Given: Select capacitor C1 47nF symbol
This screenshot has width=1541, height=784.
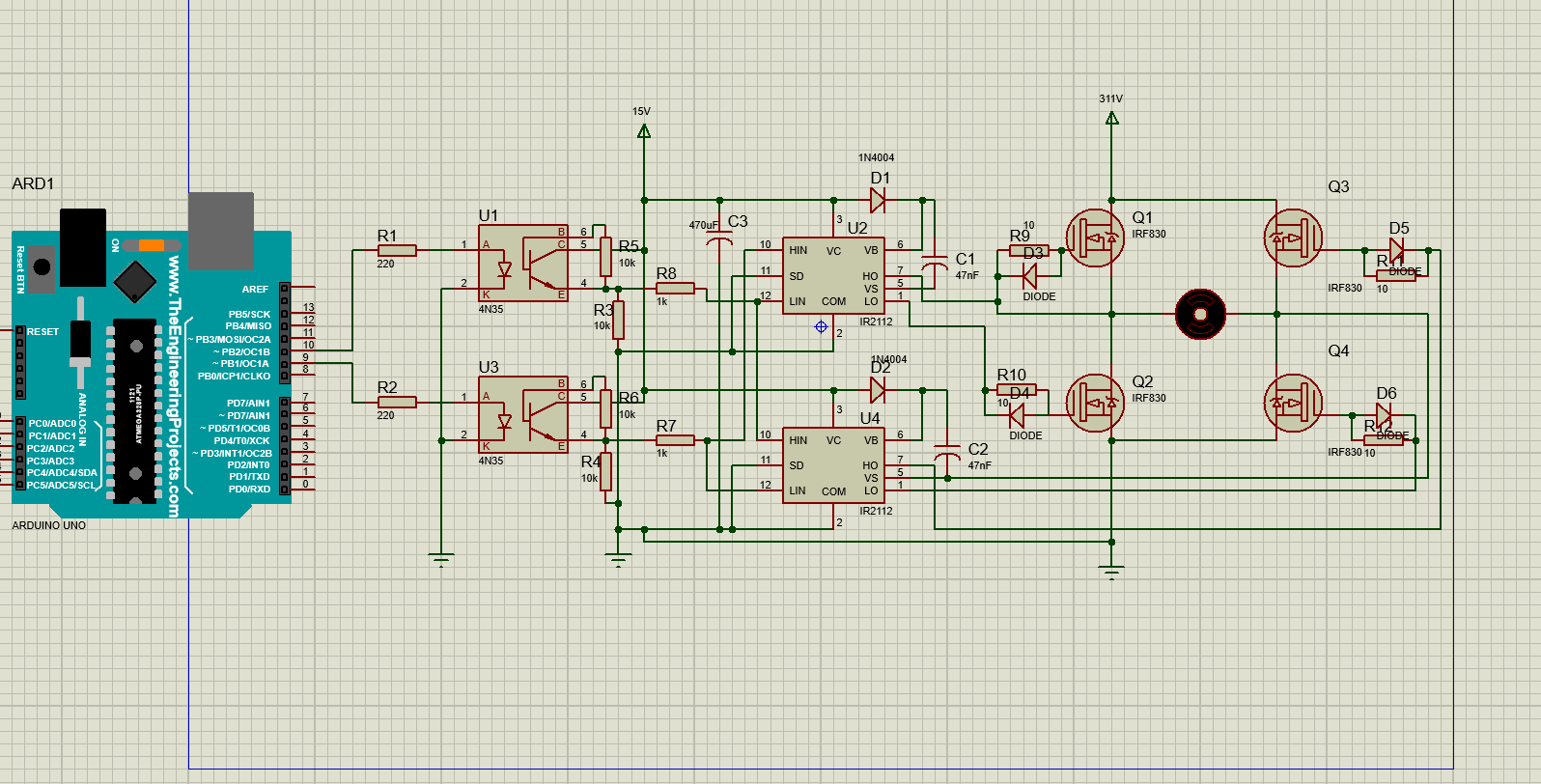Looking at the screenshot, I should tap(935, 263).
